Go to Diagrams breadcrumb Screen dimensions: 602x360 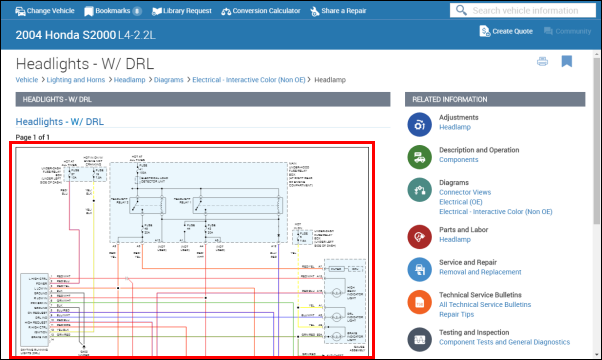pos(169,80)
